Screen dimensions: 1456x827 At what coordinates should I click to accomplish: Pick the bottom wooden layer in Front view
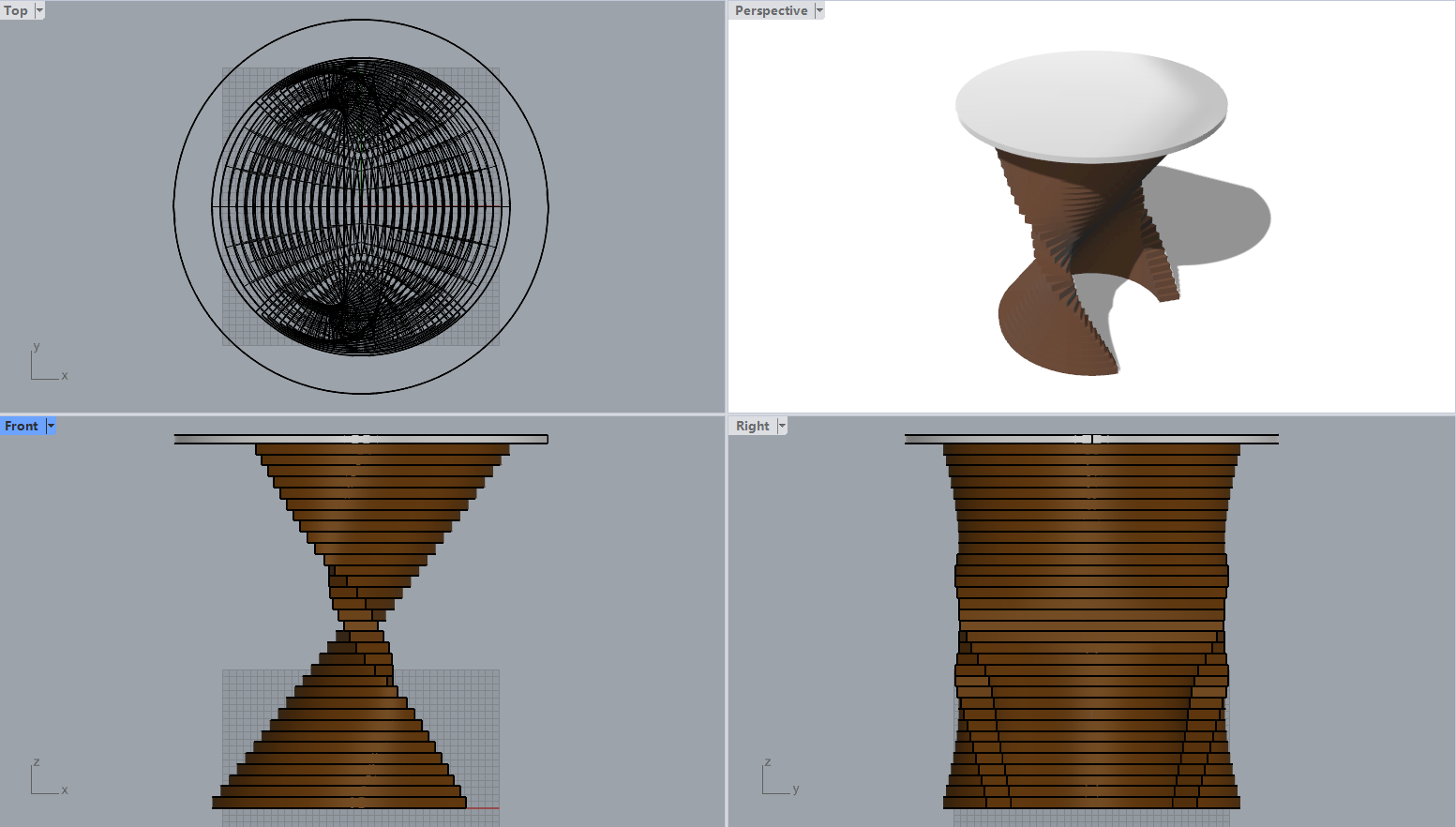338,803
